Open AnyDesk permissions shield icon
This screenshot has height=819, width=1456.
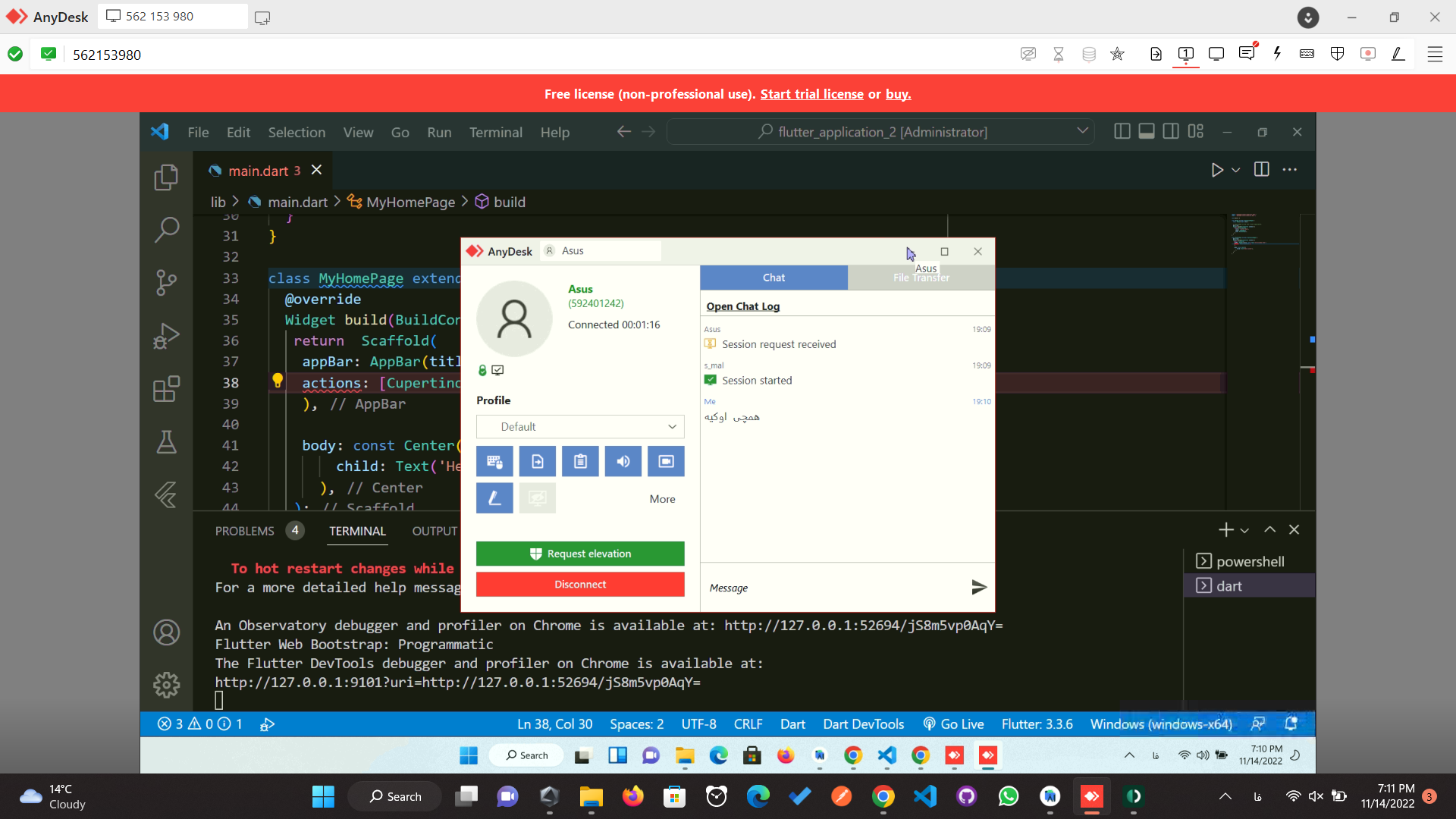(x=1337, y=54)
